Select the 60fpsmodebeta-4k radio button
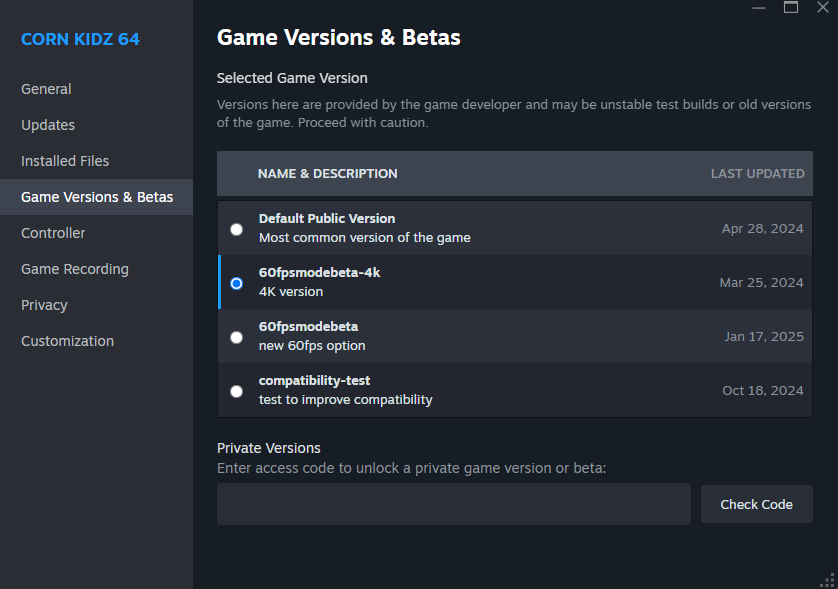This screenshot has width=838, height=589. tap(236, 283)
